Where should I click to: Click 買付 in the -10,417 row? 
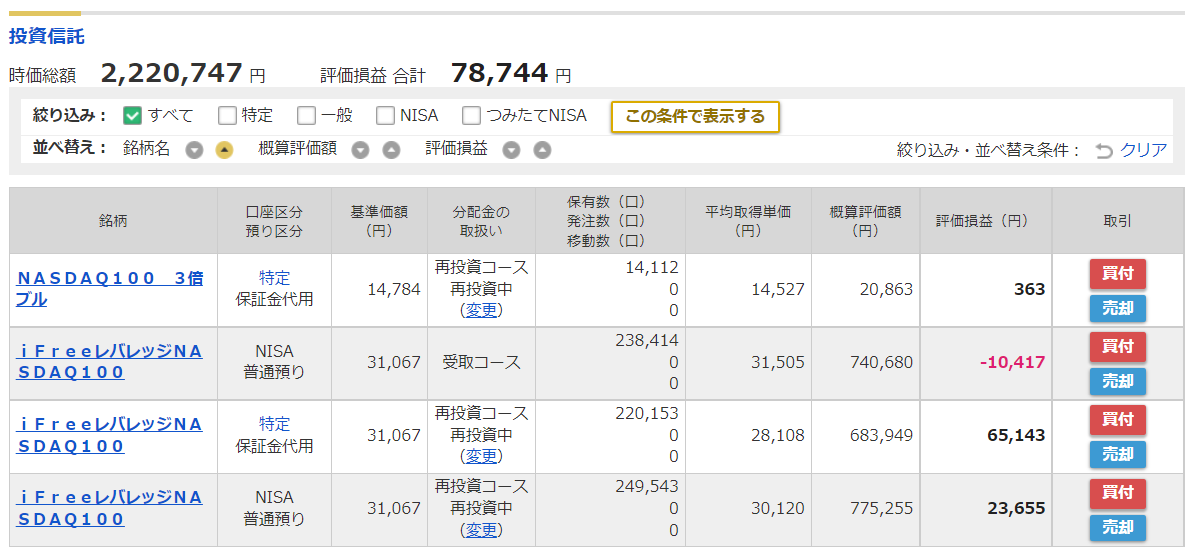[1118, 347]
